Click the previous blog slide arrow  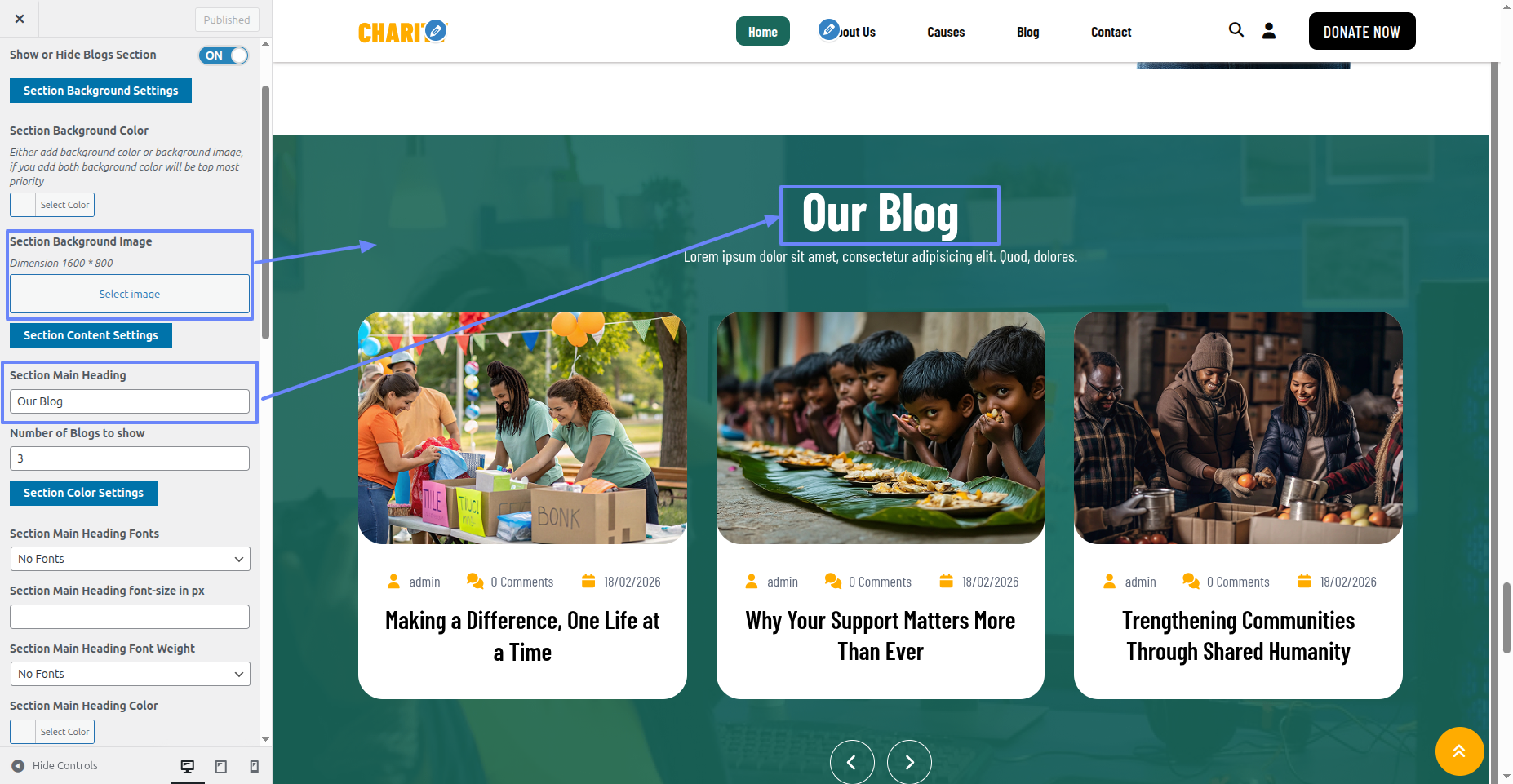(852, 762)
